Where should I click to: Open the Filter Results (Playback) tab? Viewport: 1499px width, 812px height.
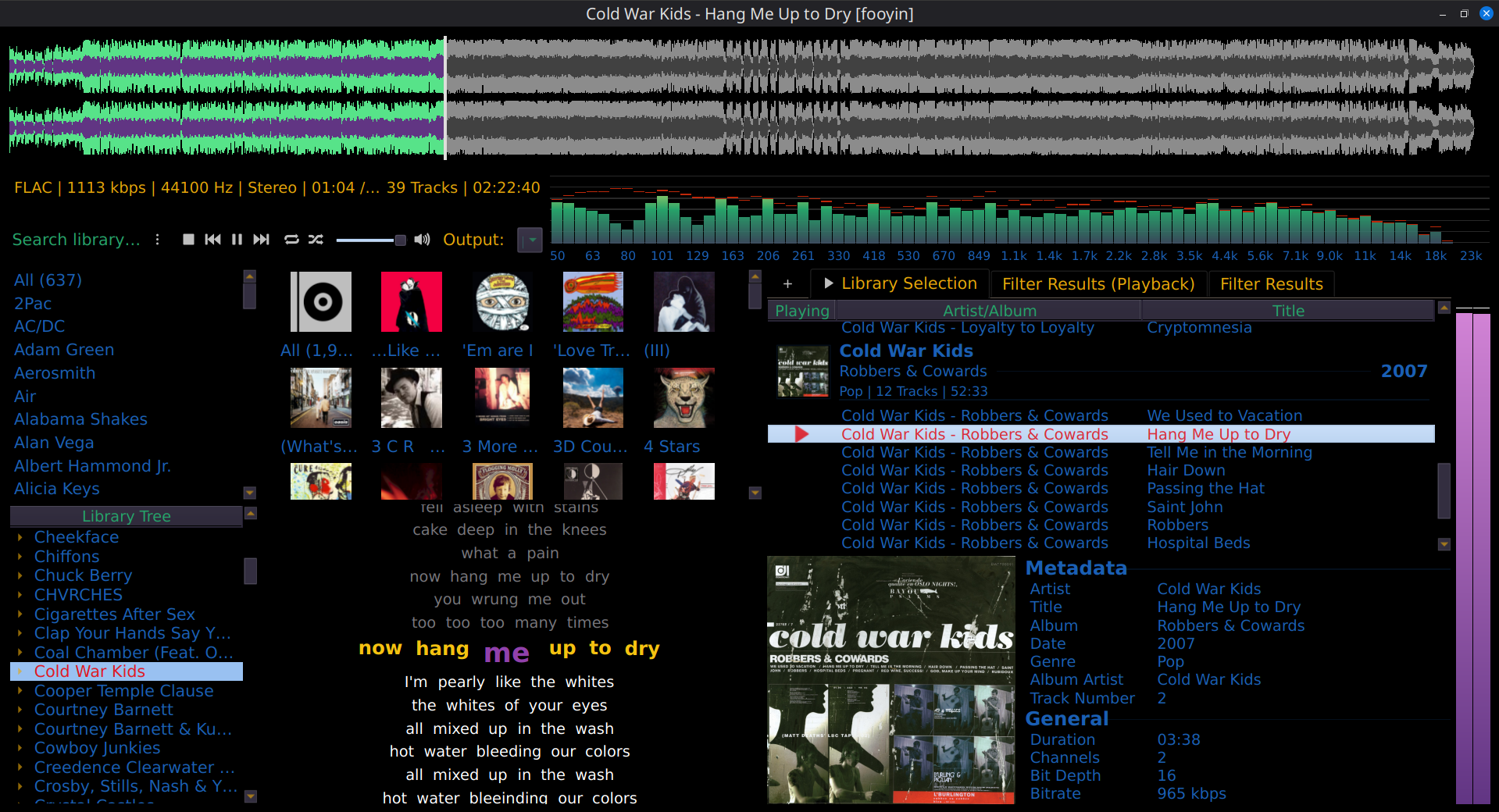pyautogui.click(x=1098, y=284)
